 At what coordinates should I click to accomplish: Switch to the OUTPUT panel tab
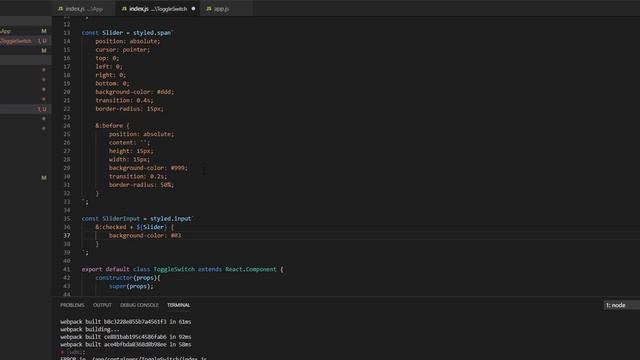102,305
